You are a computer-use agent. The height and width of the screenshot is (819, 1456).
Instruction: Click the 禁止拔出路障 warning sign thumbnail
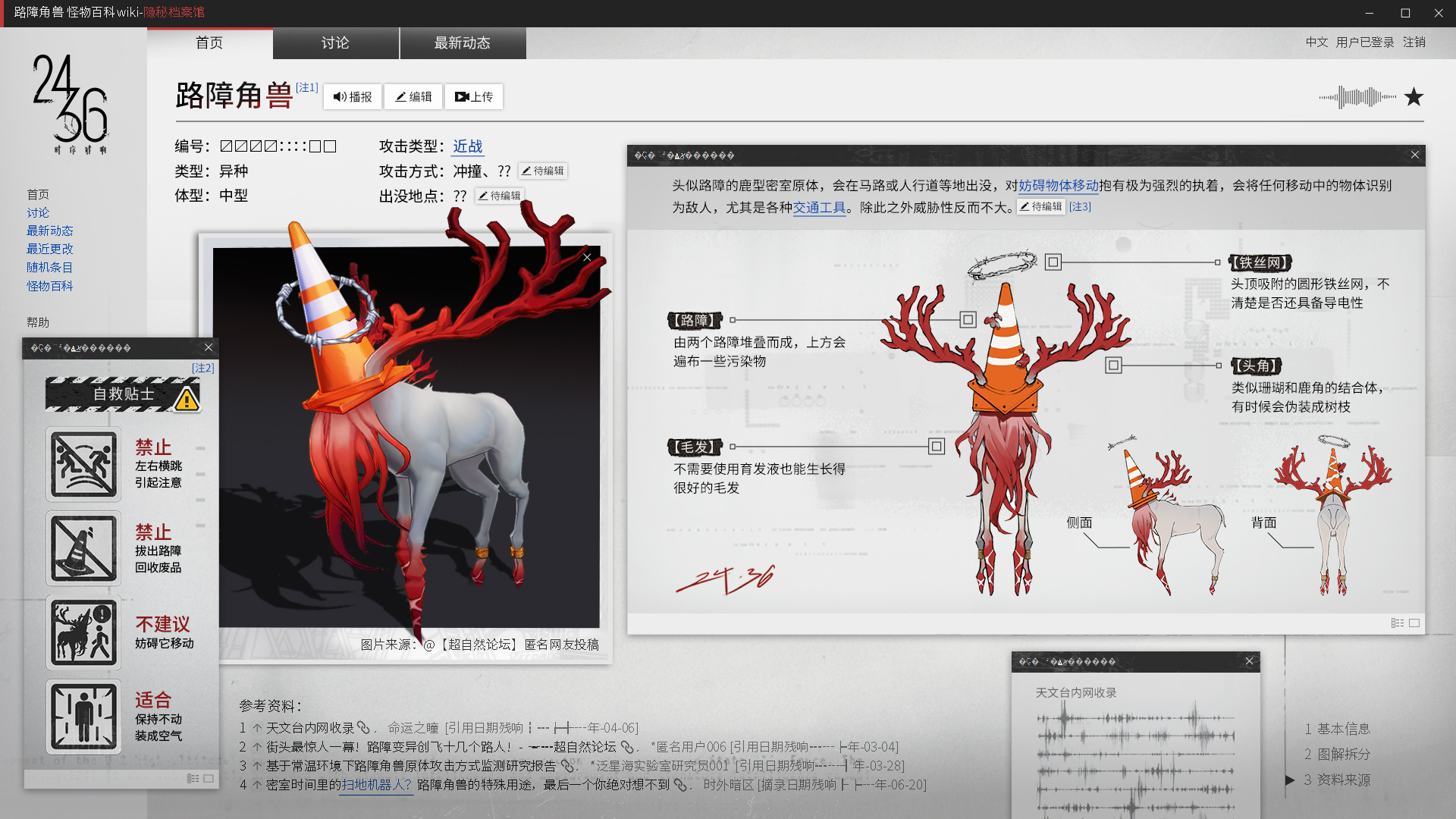click(x=83, y=548)
